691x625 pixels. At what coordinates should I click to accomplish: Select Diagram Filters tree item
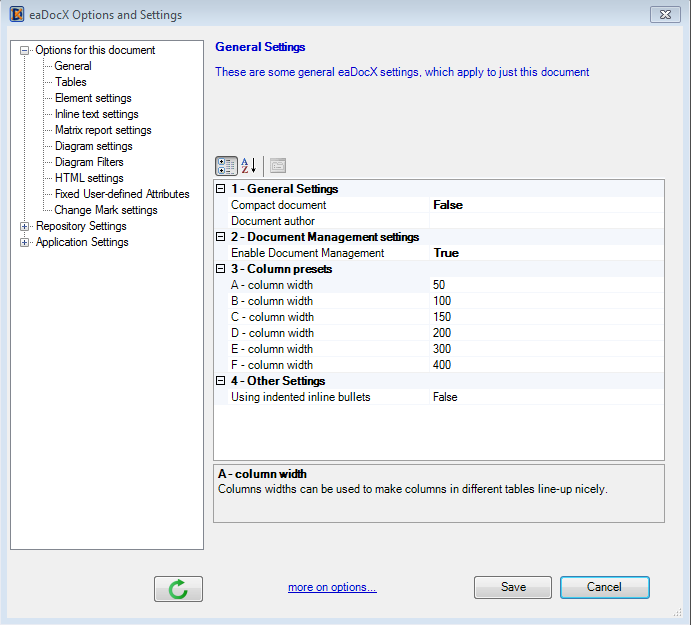89,162
